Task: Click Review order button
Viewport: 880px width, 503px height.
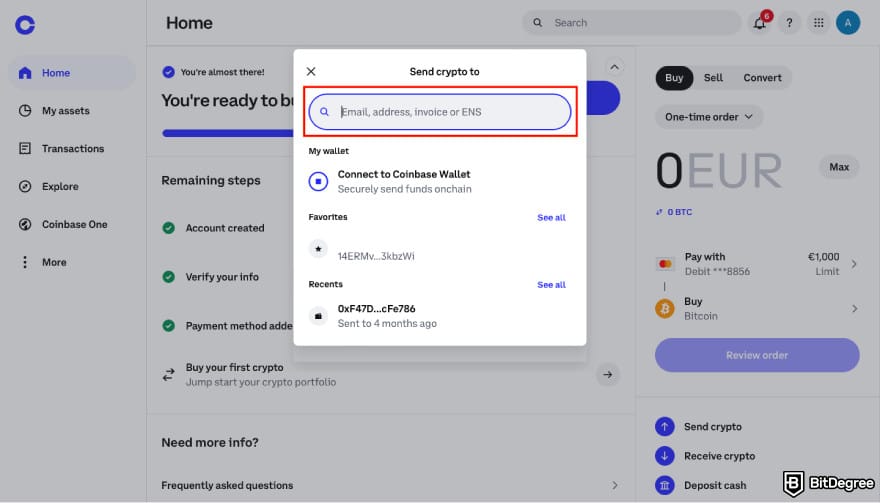Action: click(x=757, y=355)
